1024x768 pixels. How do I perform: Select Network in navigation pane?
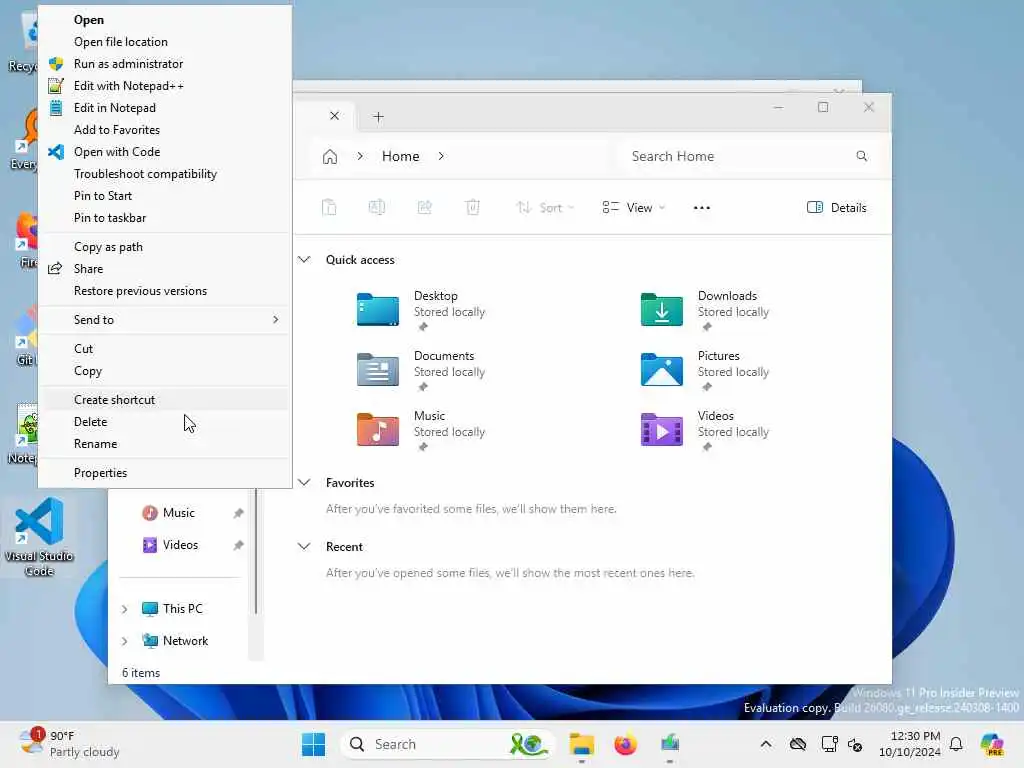click(x=185, y=641)
